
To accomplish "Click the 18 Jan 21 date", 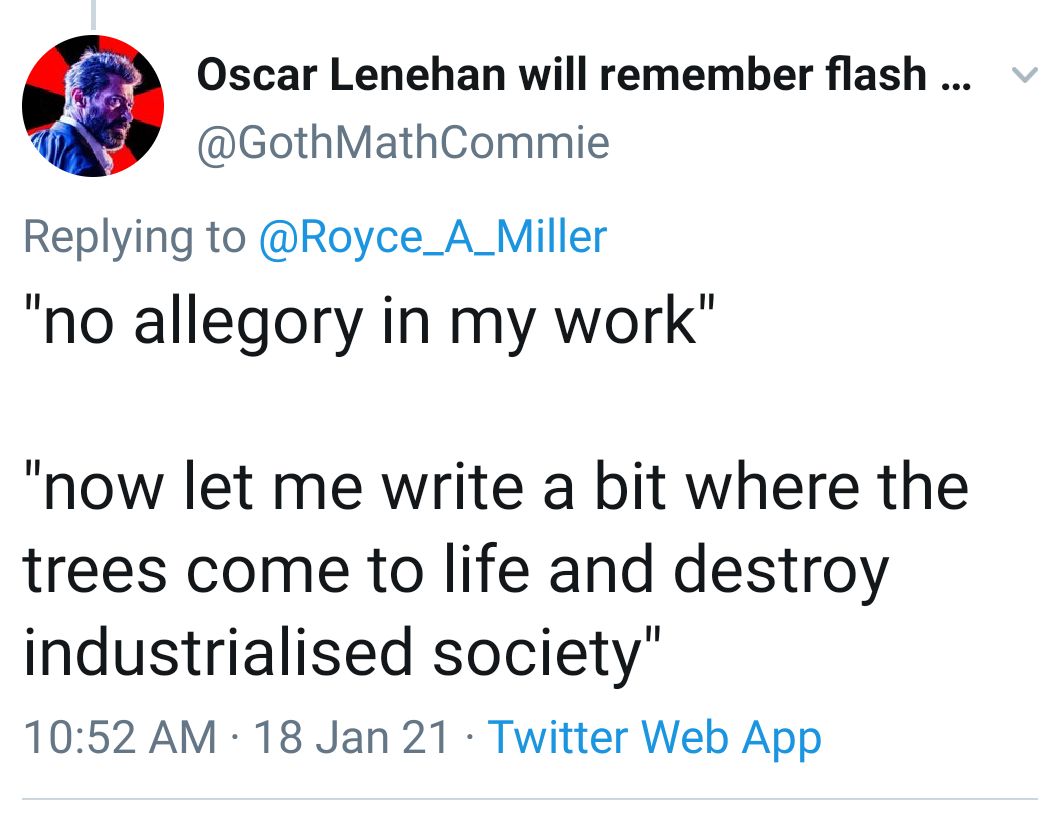I will click(x=352, y=738).
